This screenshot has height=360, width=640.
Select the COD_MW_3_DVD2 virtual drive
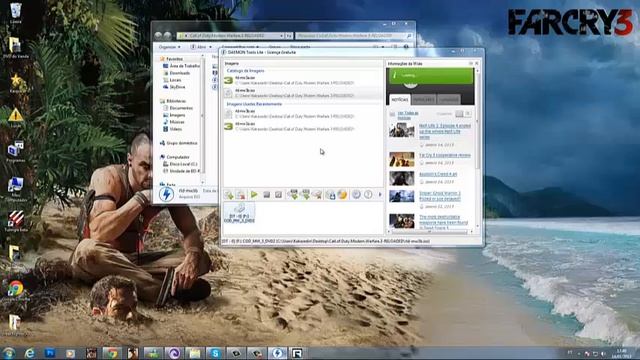pyautogui.click(x=239, y=213)
